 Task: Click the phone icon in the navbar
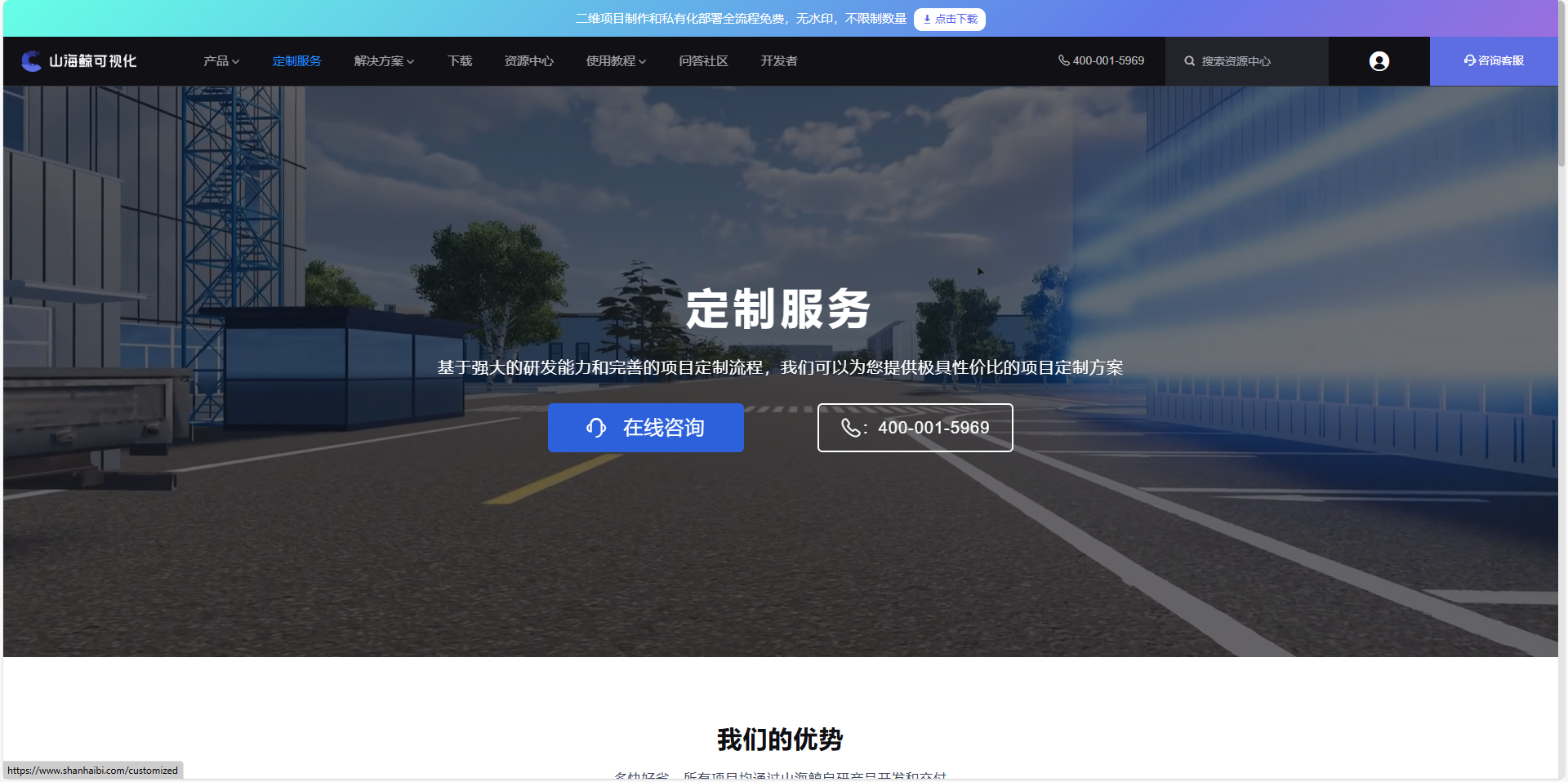pos(1063,60)
